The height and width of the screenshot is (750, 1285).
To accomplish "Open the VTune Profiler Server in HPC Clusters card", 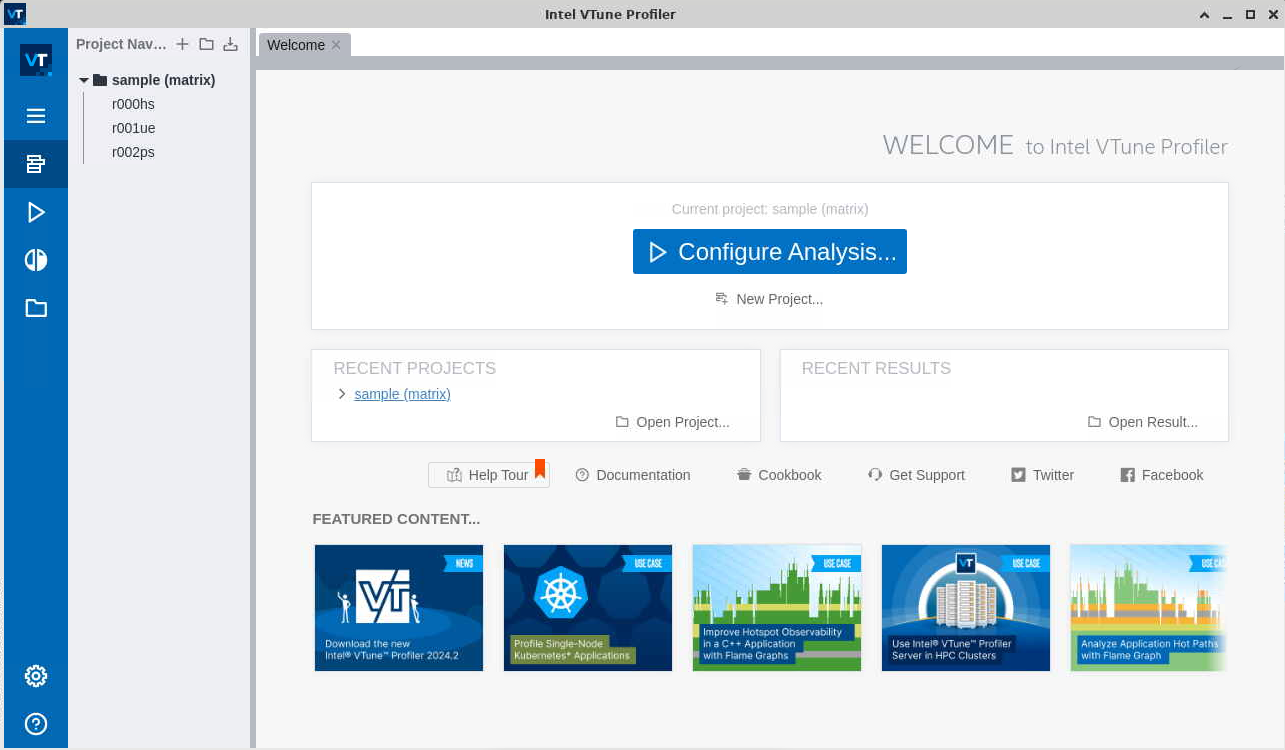I will tap(966, 608).
